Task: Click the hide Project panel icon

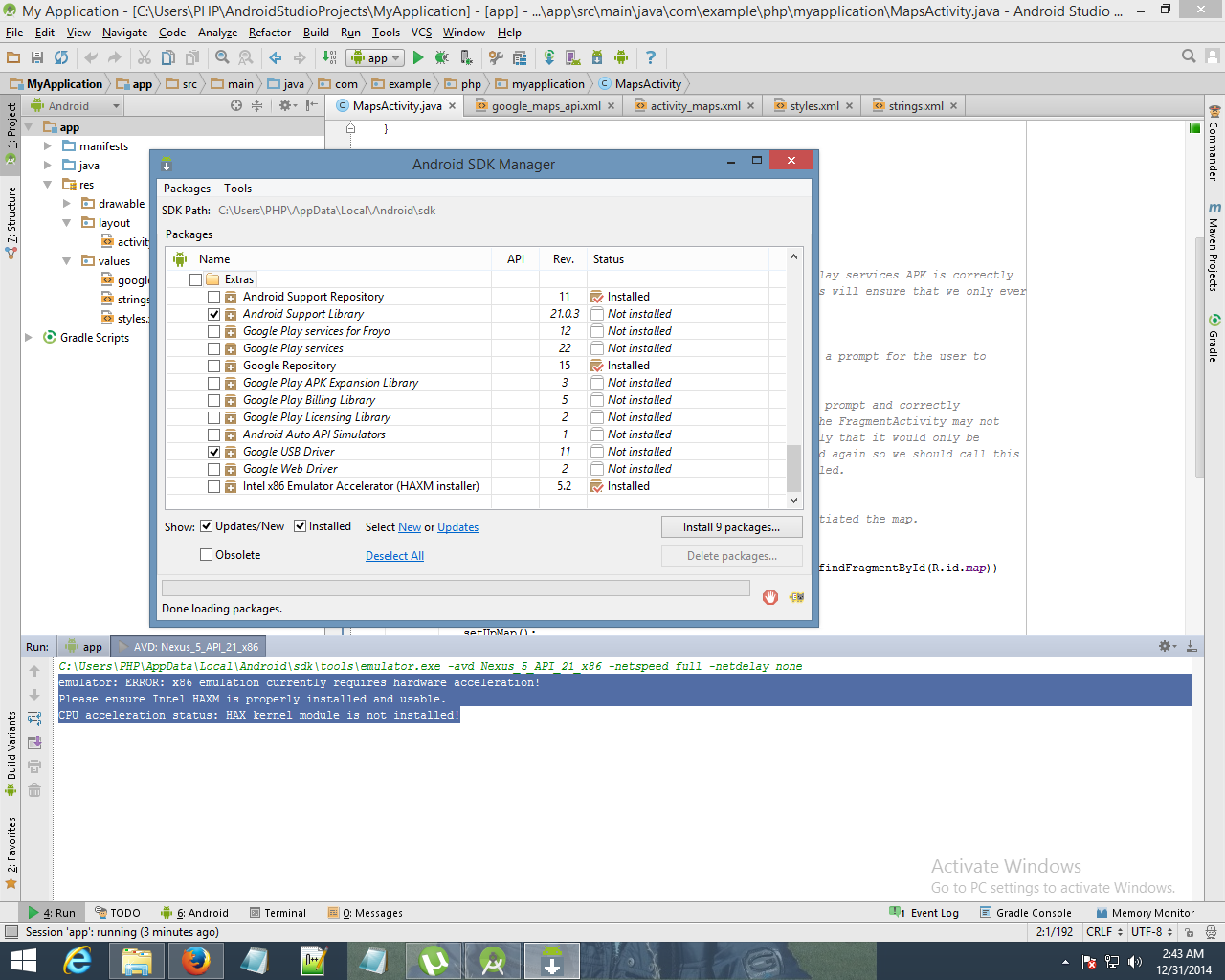Action: coord(312,106)
